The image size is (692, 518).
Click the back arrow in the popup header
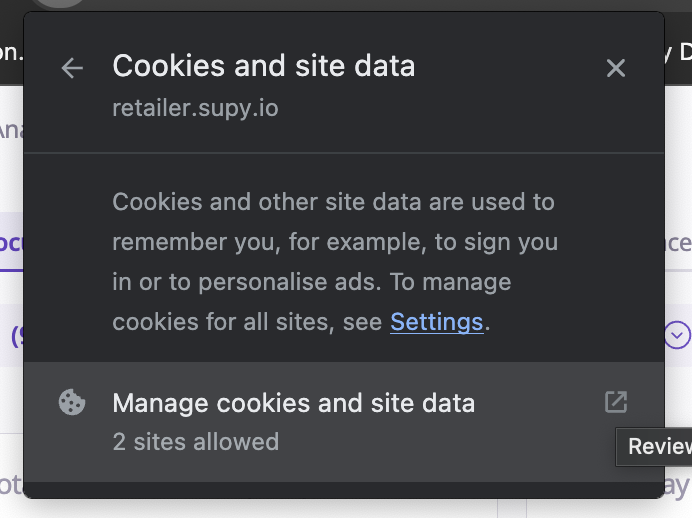(x=72, y=68)
